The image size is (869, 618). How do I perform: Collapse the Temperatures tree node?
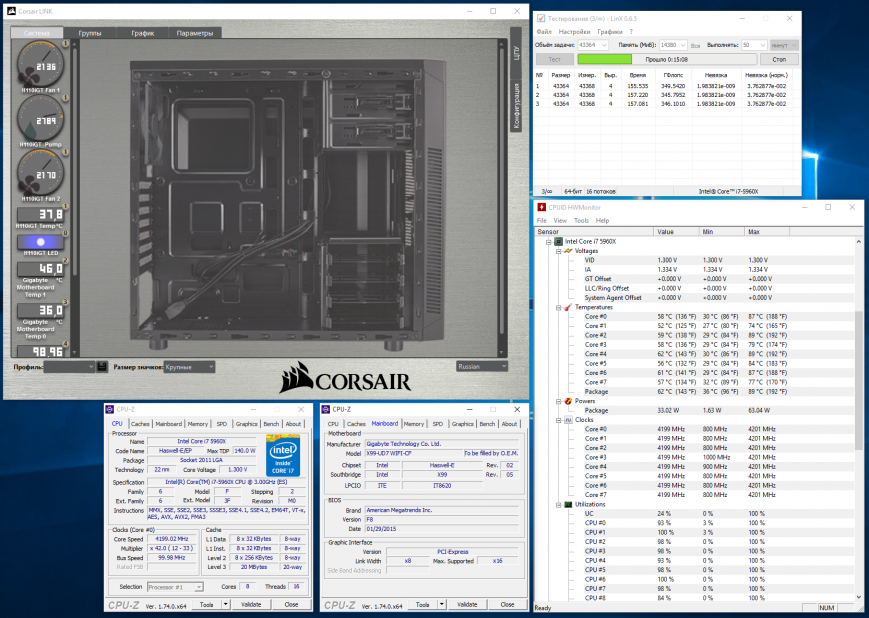559,307
